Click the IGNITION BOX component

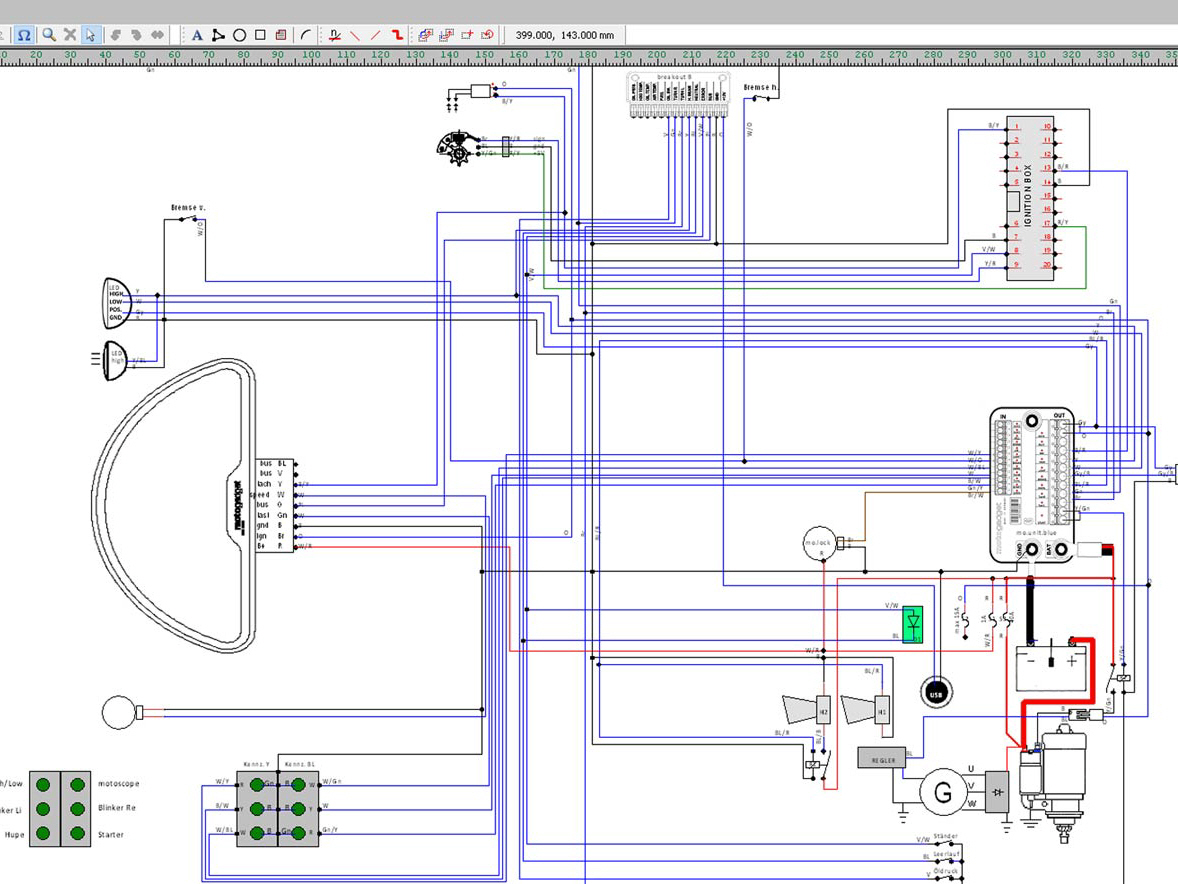click(x=1030, y=196)
